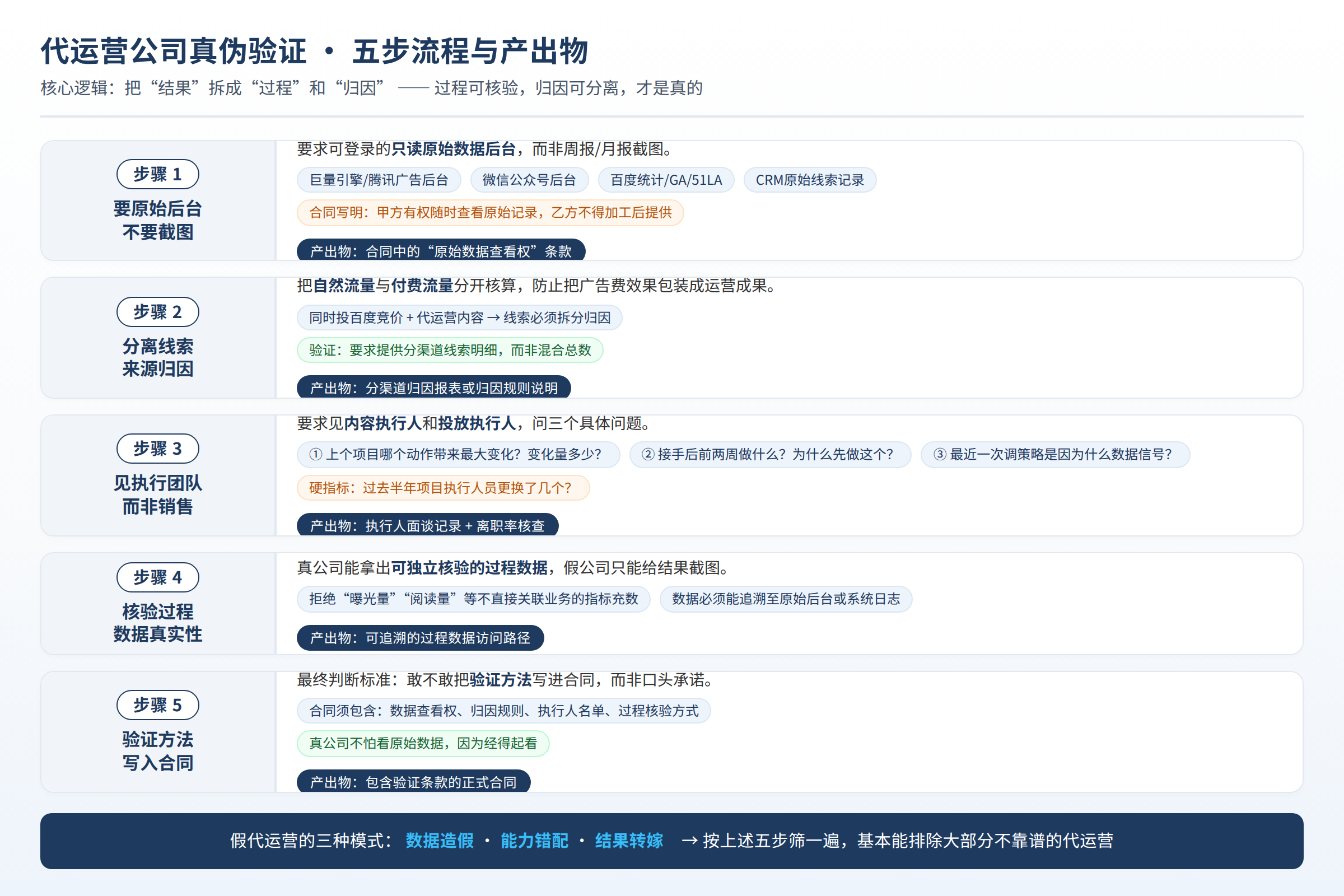1344x896 pixels.
Task: Click the step heading 见执行团队 而非销售
Action: tap(158, 495)
